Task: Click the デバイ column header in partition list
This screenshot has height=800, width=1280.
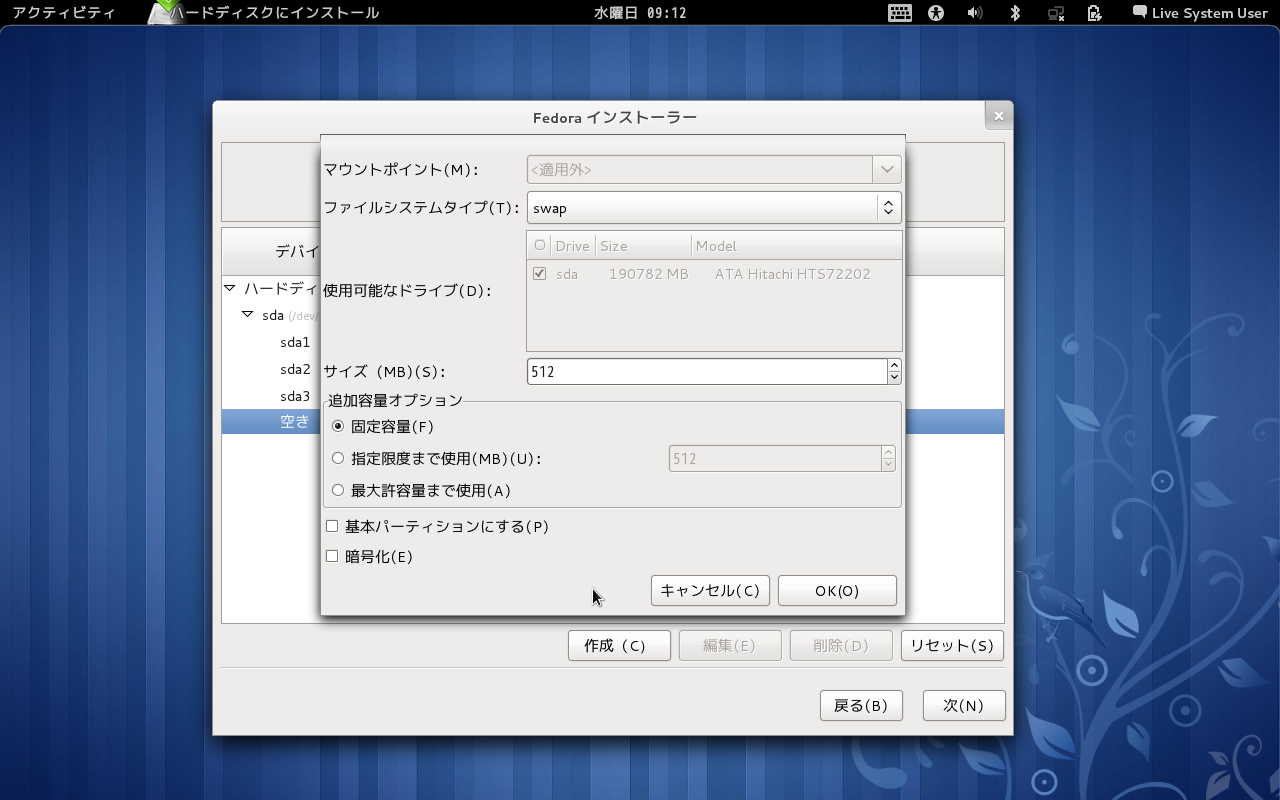Action: [297, 251]
